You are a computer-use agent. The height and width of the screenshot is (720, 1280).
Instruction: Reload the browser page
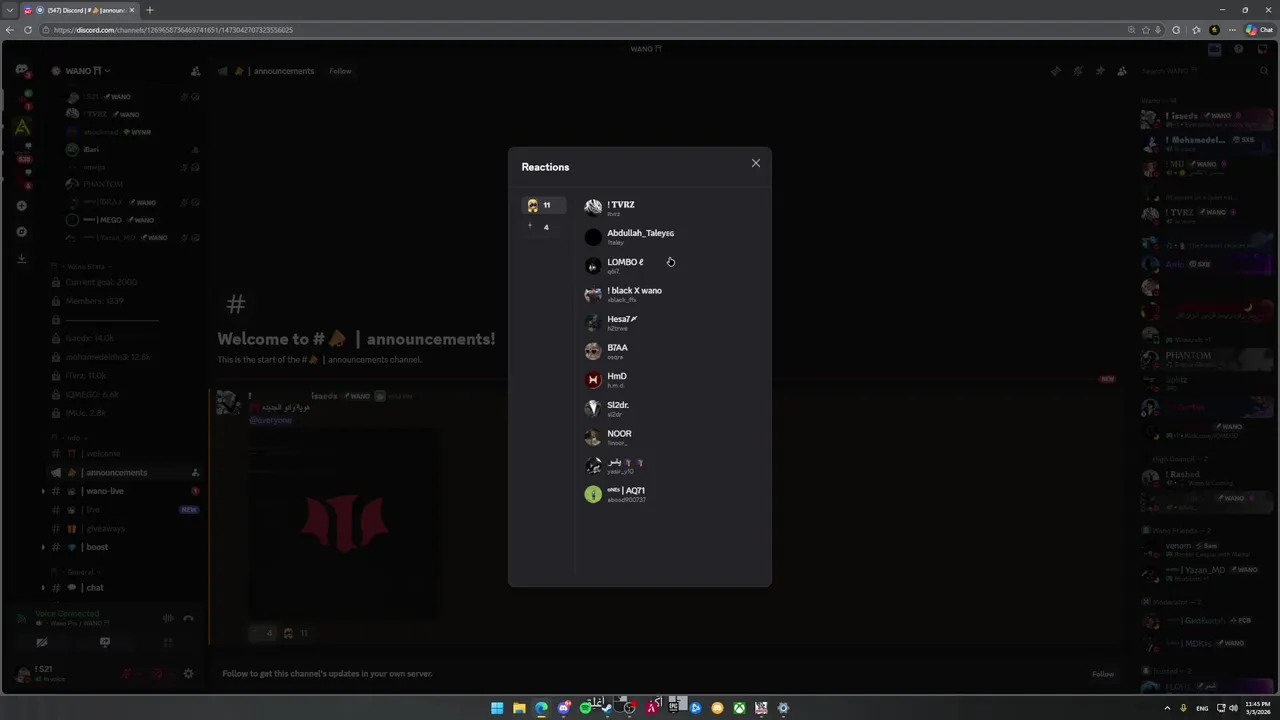click(x=28, y=30)
